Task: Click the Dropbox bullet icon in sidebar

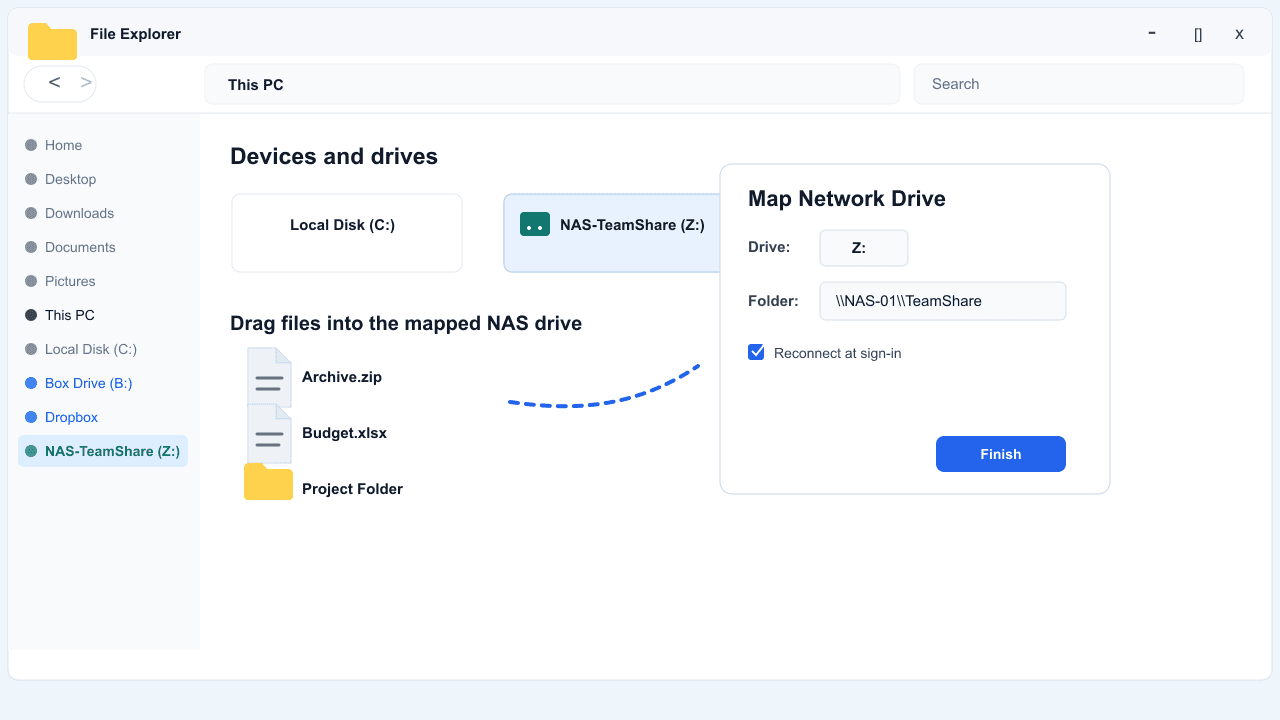Action: [x=31, y=417]
